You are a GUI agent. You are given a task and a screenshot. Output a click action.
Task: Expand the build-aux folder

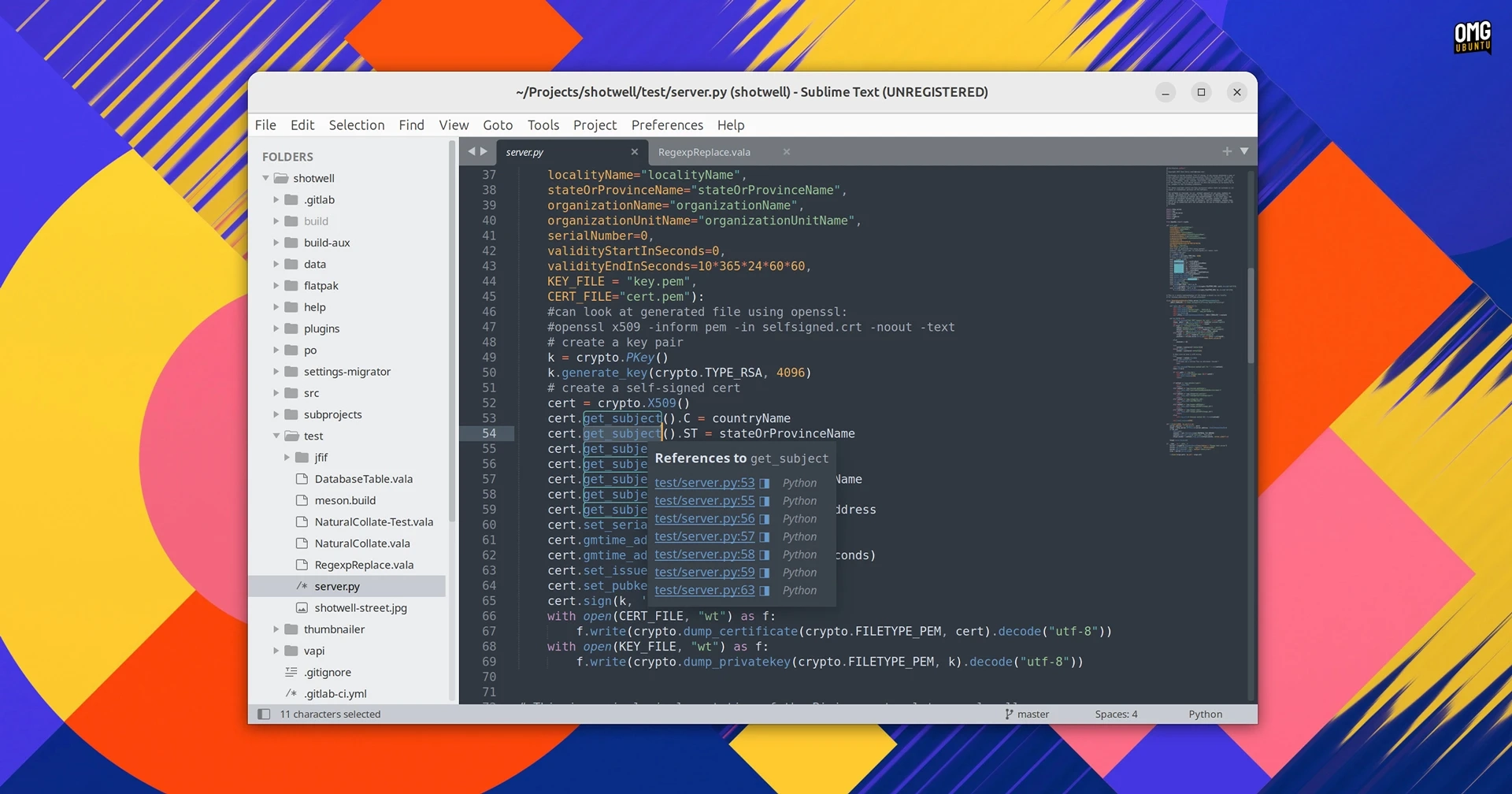coord(276,243)
